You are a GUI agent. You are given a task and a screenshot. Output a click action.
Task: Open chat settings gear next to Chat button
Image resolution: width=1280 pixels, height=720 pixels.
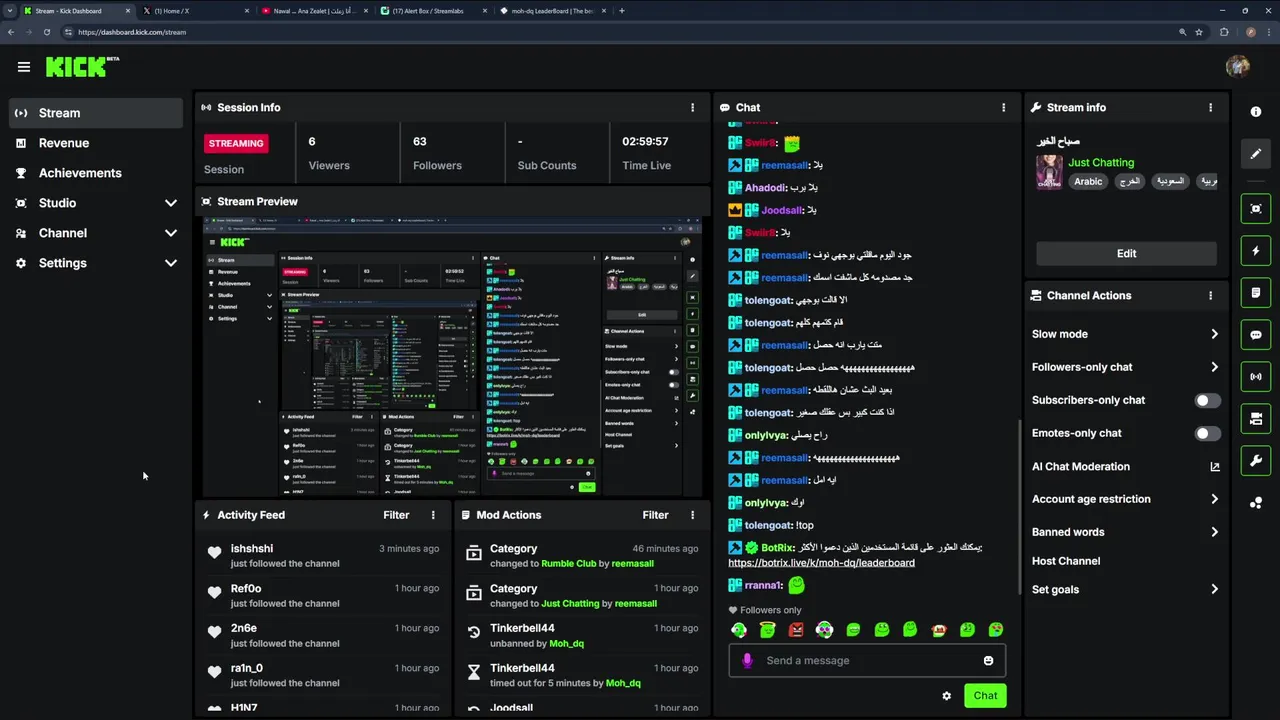pyautogui.click(x=946, y=696)
